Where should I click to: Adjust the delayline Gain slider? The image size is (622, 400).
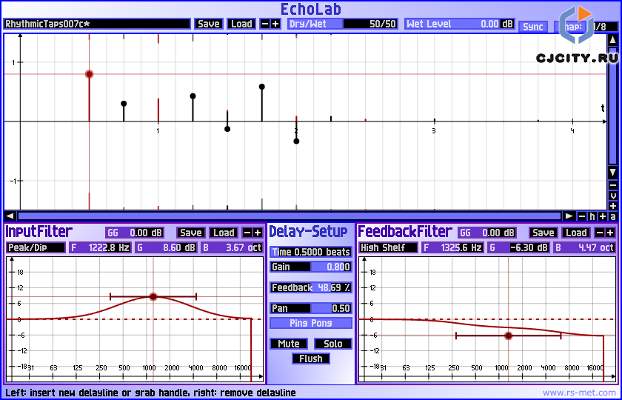pos(311,267)
